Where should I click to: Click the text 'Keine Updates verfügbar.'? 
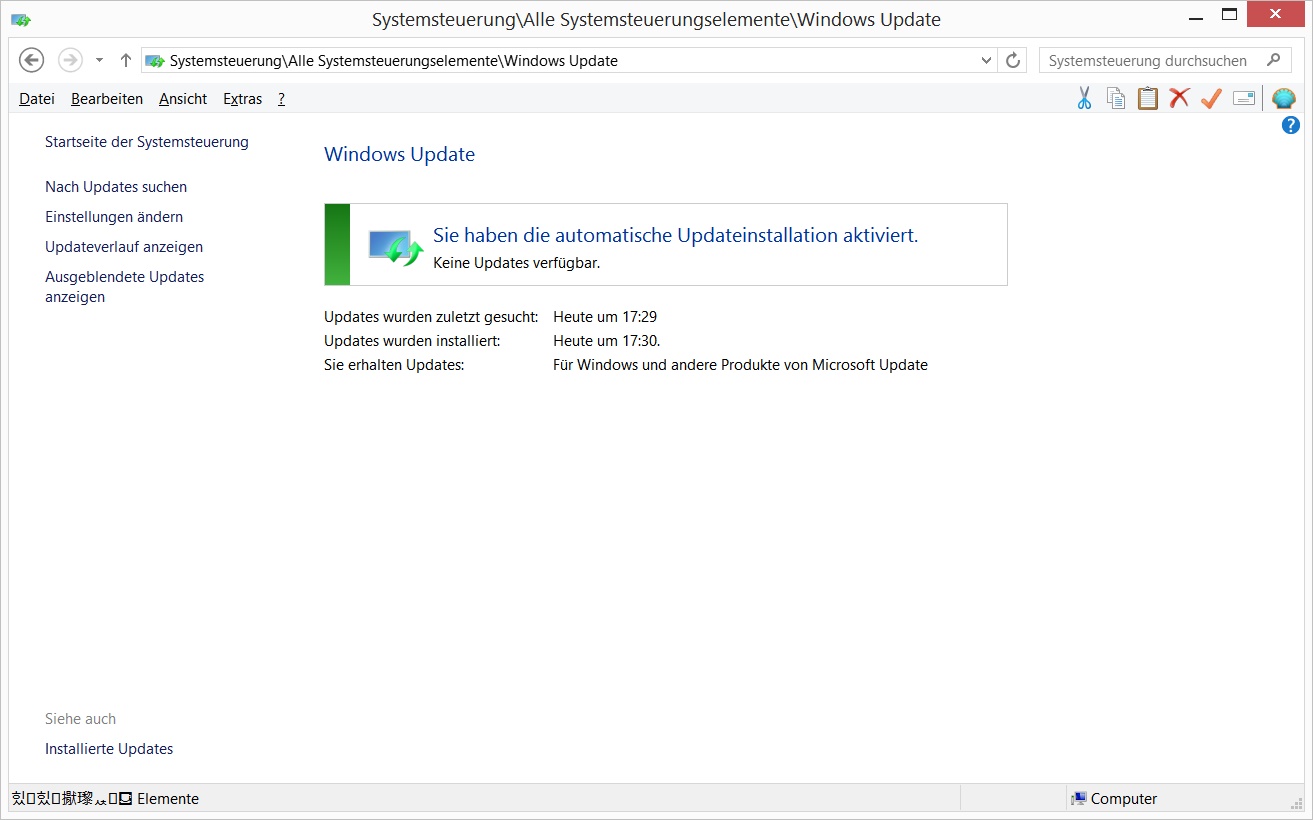(x=516, y=264)
